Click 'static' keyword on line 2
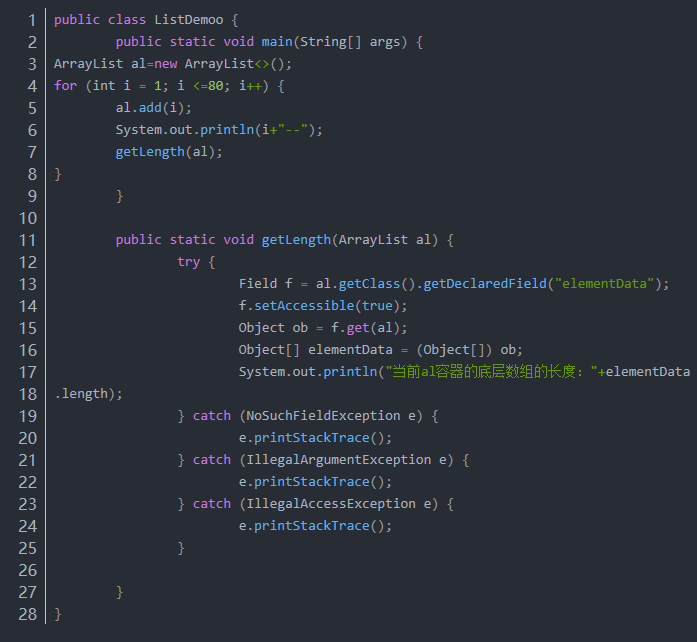 pyautogui.click(x=192, y=42)
